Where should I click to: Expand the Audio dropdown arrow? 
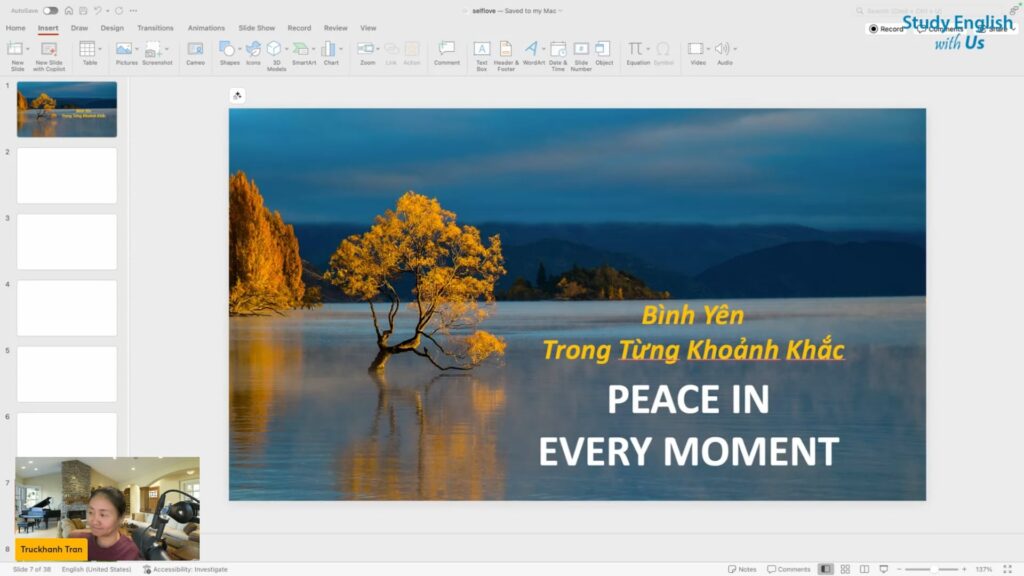(735, 48)
